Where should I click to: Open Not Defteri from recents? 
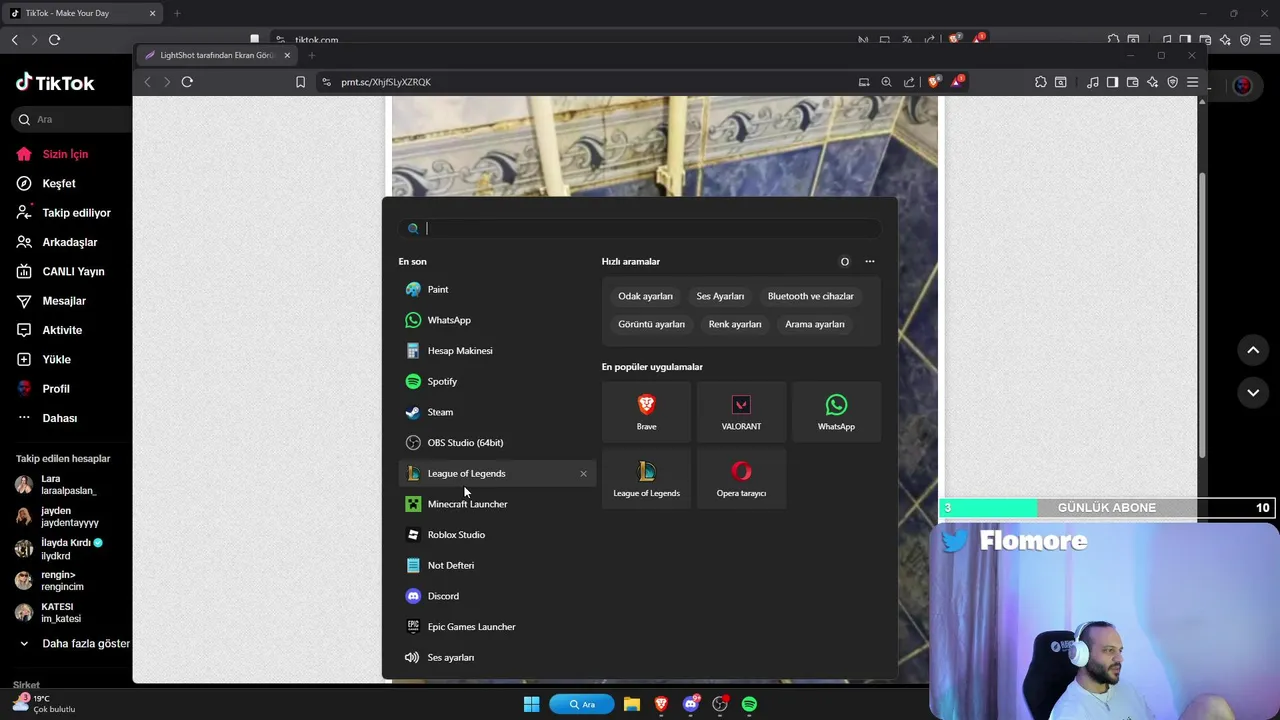497,565
